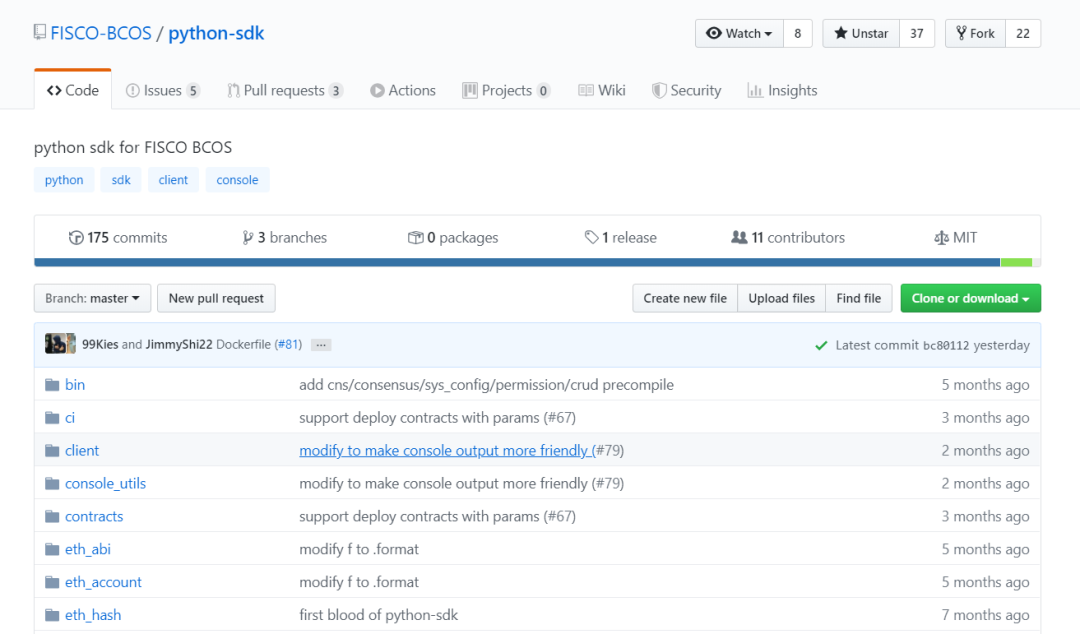Screen dimensions: 1080x634
Task: Click the Security tab shield icon
Action: click(x=659, y=90)
